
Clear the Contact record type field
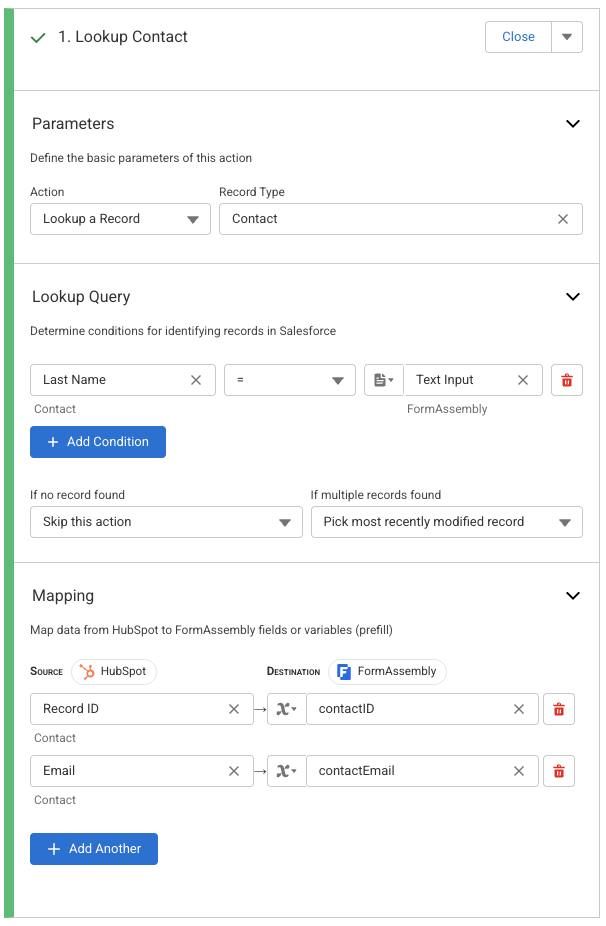[x=563, y=219]
